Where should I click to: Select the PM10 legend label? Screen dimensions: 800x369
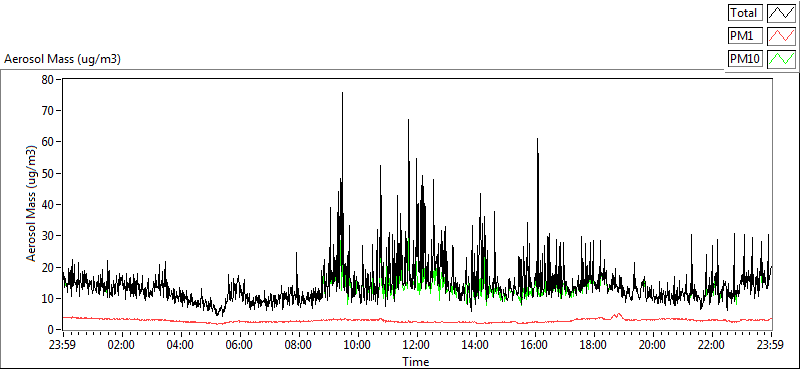click(x=745, y=59)
